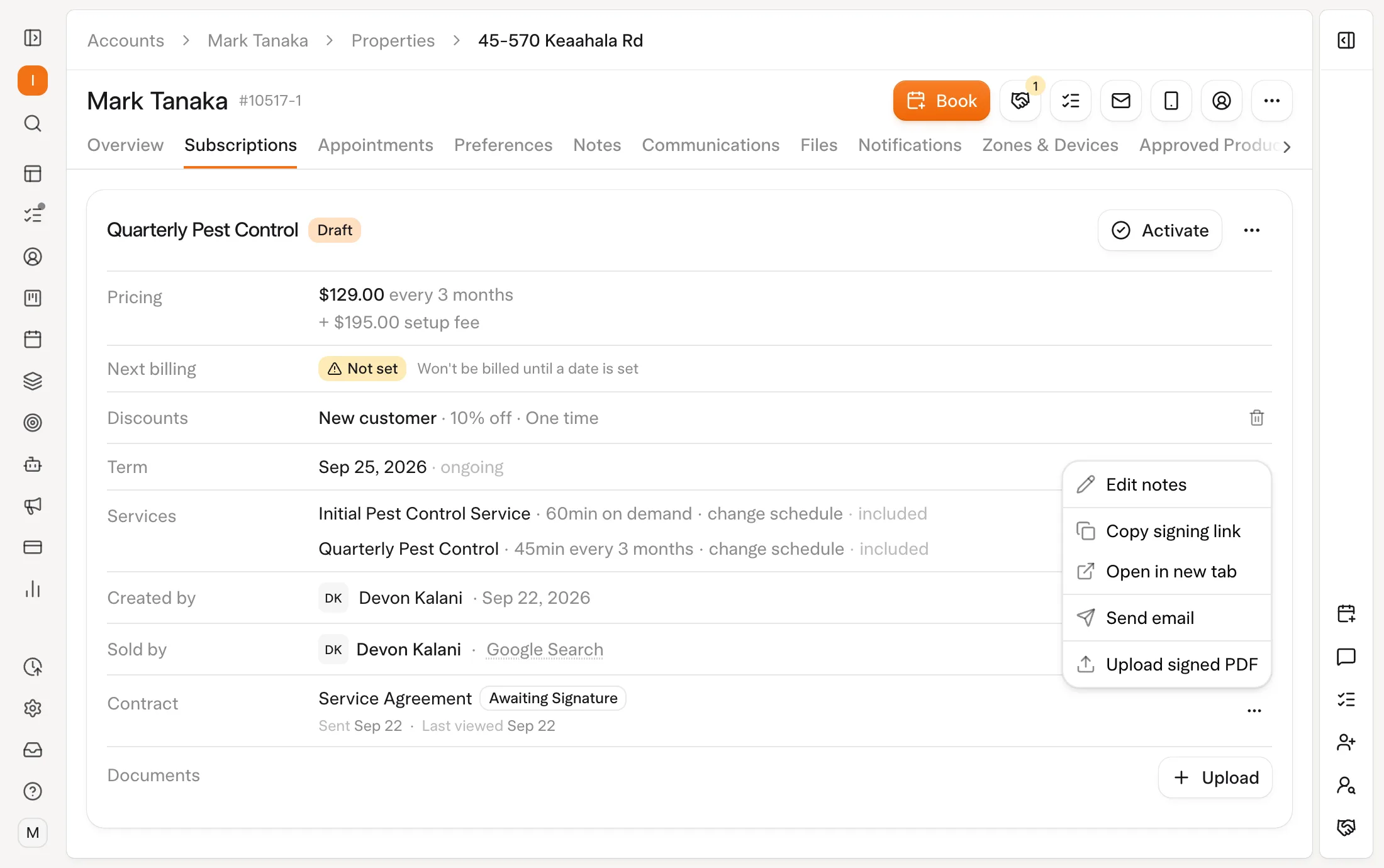1384x868 pixels.
Task: Open the layers stack icon in sidebar
Action: pos(33,381)
